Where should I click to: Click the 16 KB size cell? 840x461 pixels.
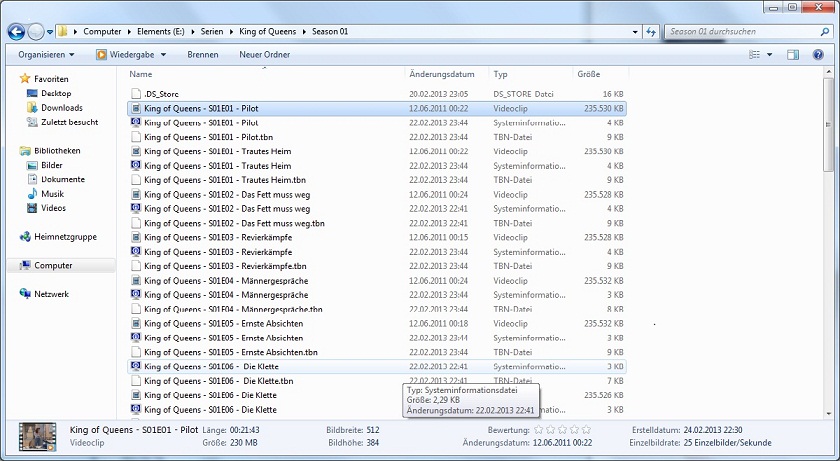pos(613,94)
